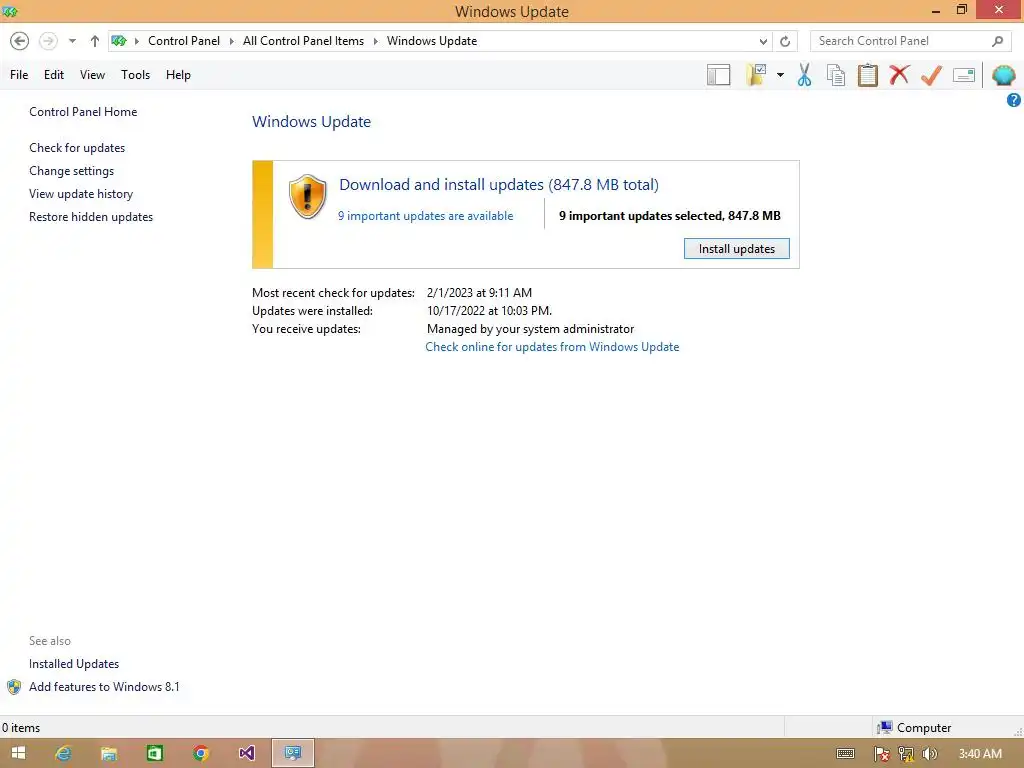The width and height of the screenshot is (1024, 768).
Task: Open View update history
Action: tap(81, 194)
